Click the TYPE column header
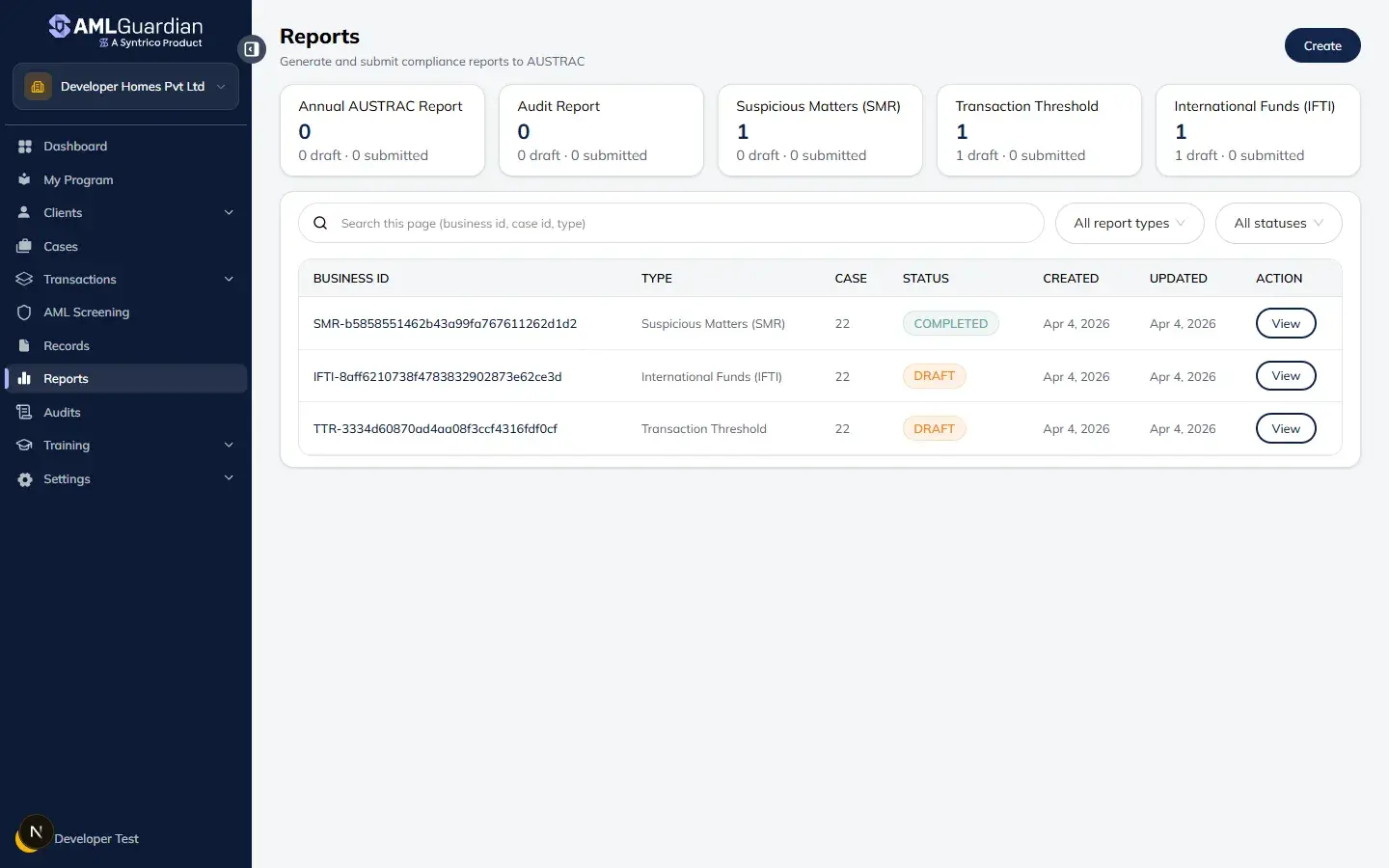The image size is (1389, 868). click(x=657, y=278)
